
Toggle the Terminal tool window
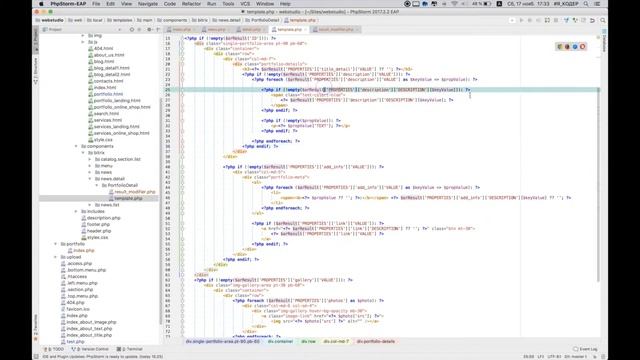pos(130,349)
